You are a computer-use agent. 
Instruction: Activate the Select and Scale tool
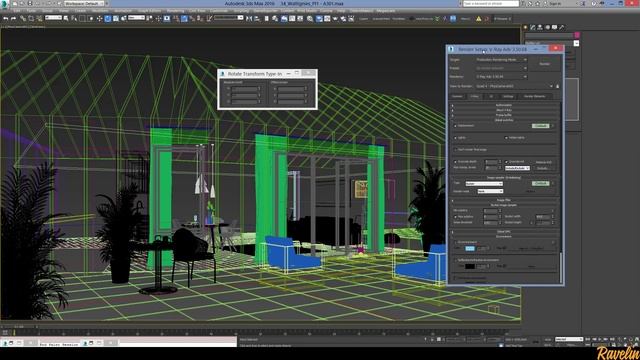pyautogui.click(x=116, y=18)
